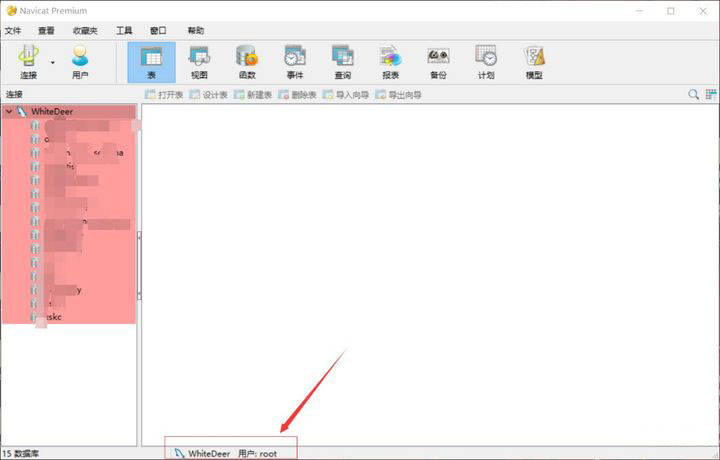This screenshot has width=720, height=460.
Task: Click the '用户: root' status text
Action: [x=258, y=454]
